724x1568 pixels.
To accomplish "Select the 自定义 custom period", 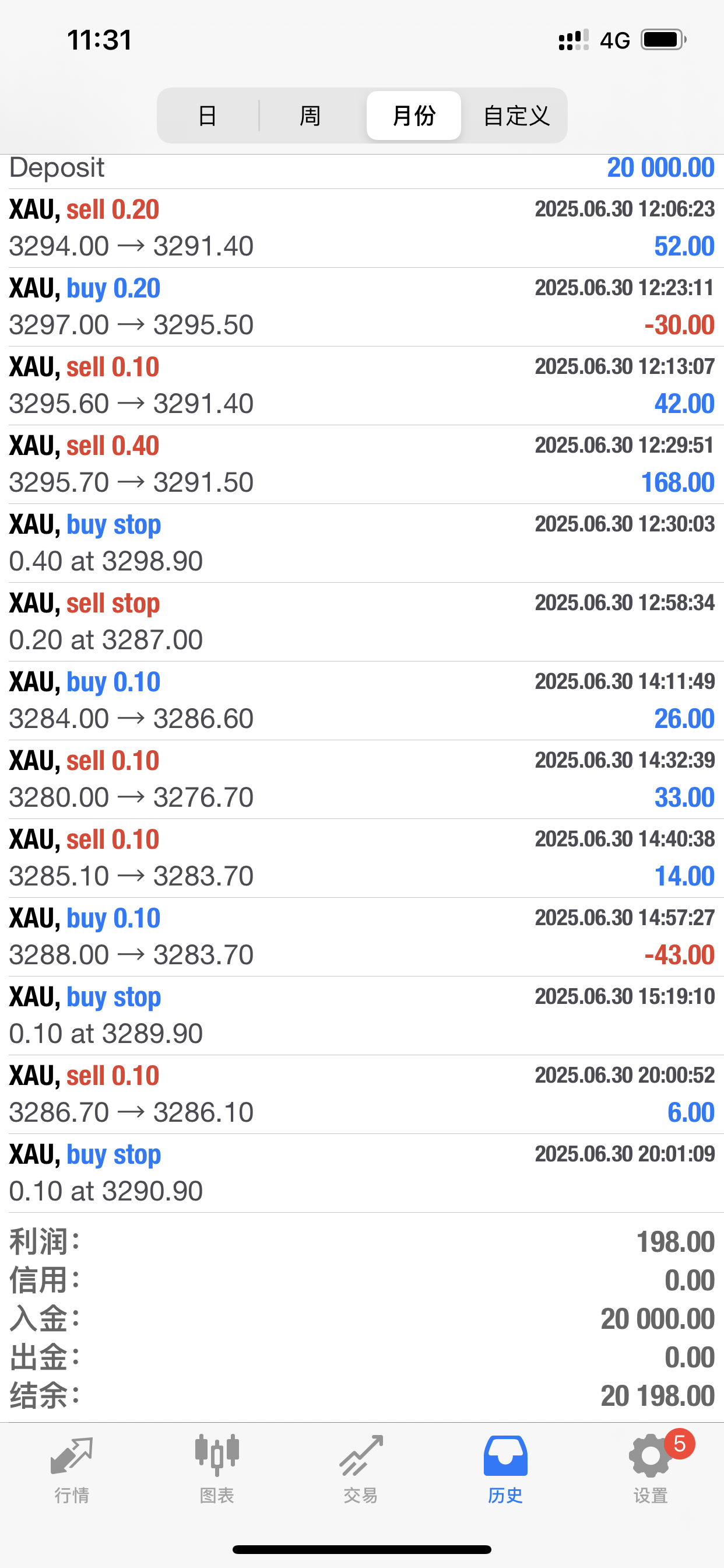I will point(516,116).
